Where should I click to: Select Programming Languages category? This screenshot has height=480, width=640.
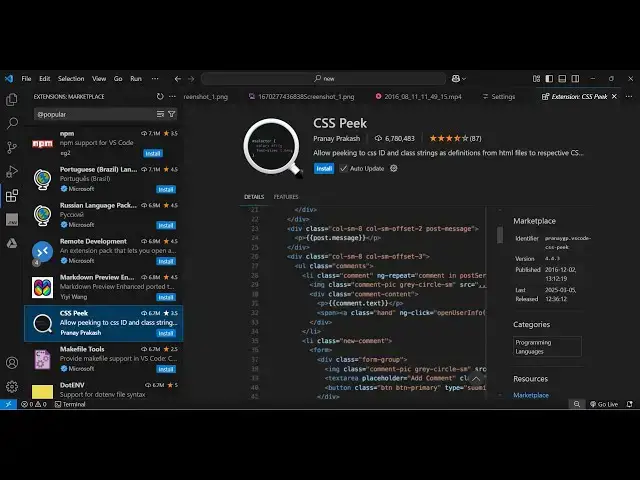pos(547,347)
